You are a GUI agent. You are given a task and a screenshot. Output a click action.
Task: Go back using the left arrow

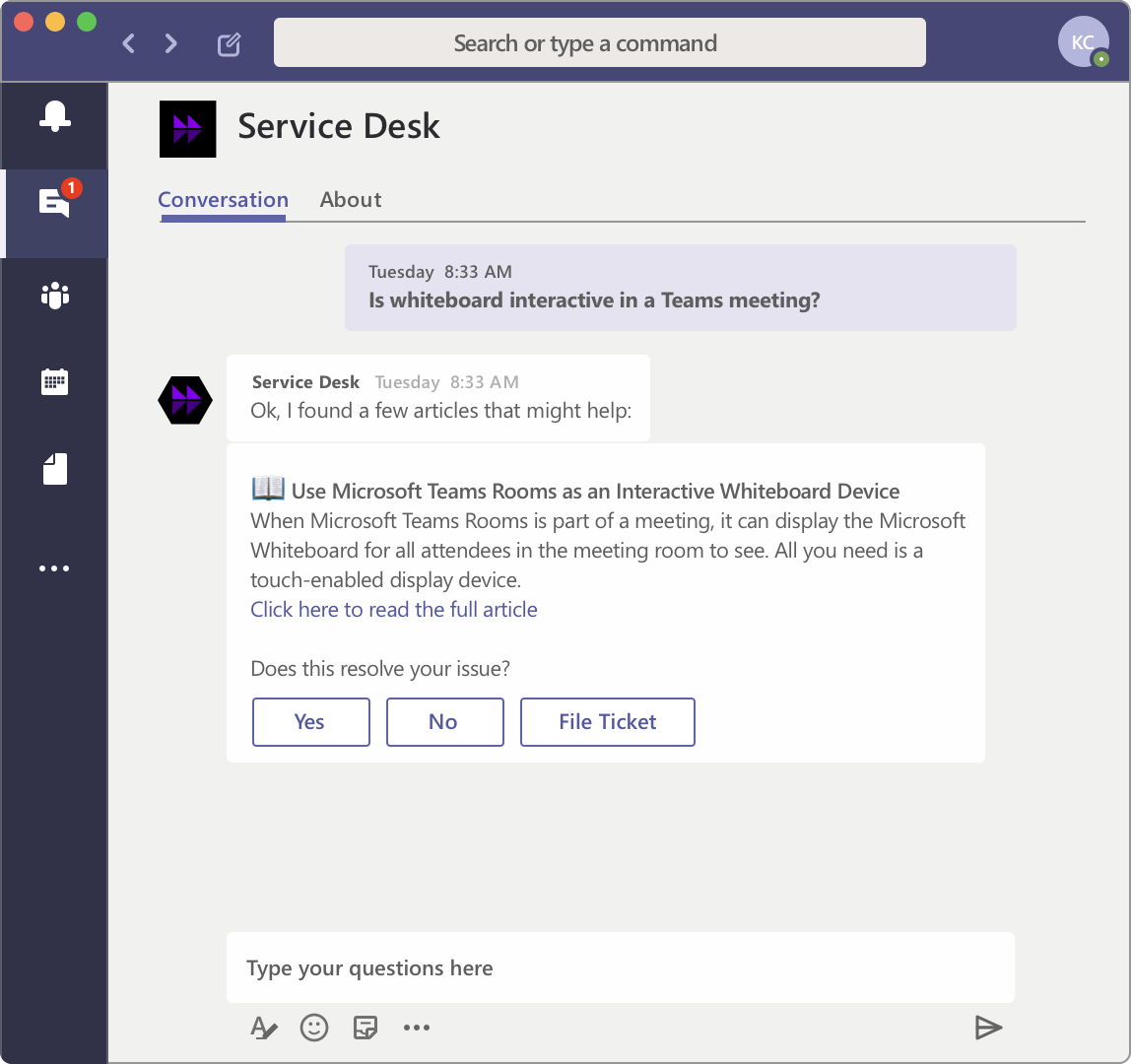tap(129, 43)
